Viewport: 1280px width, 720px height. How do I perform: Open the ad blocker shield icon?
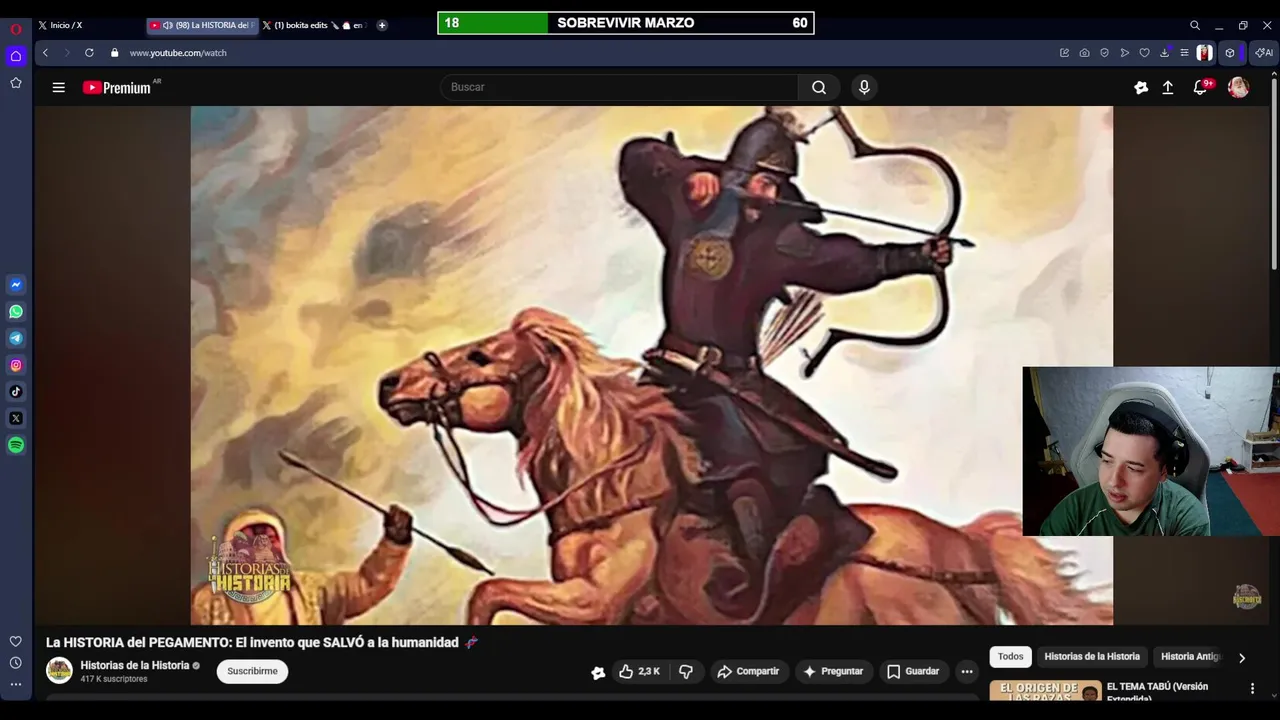pyautogui.click(x=1104, y=53)
